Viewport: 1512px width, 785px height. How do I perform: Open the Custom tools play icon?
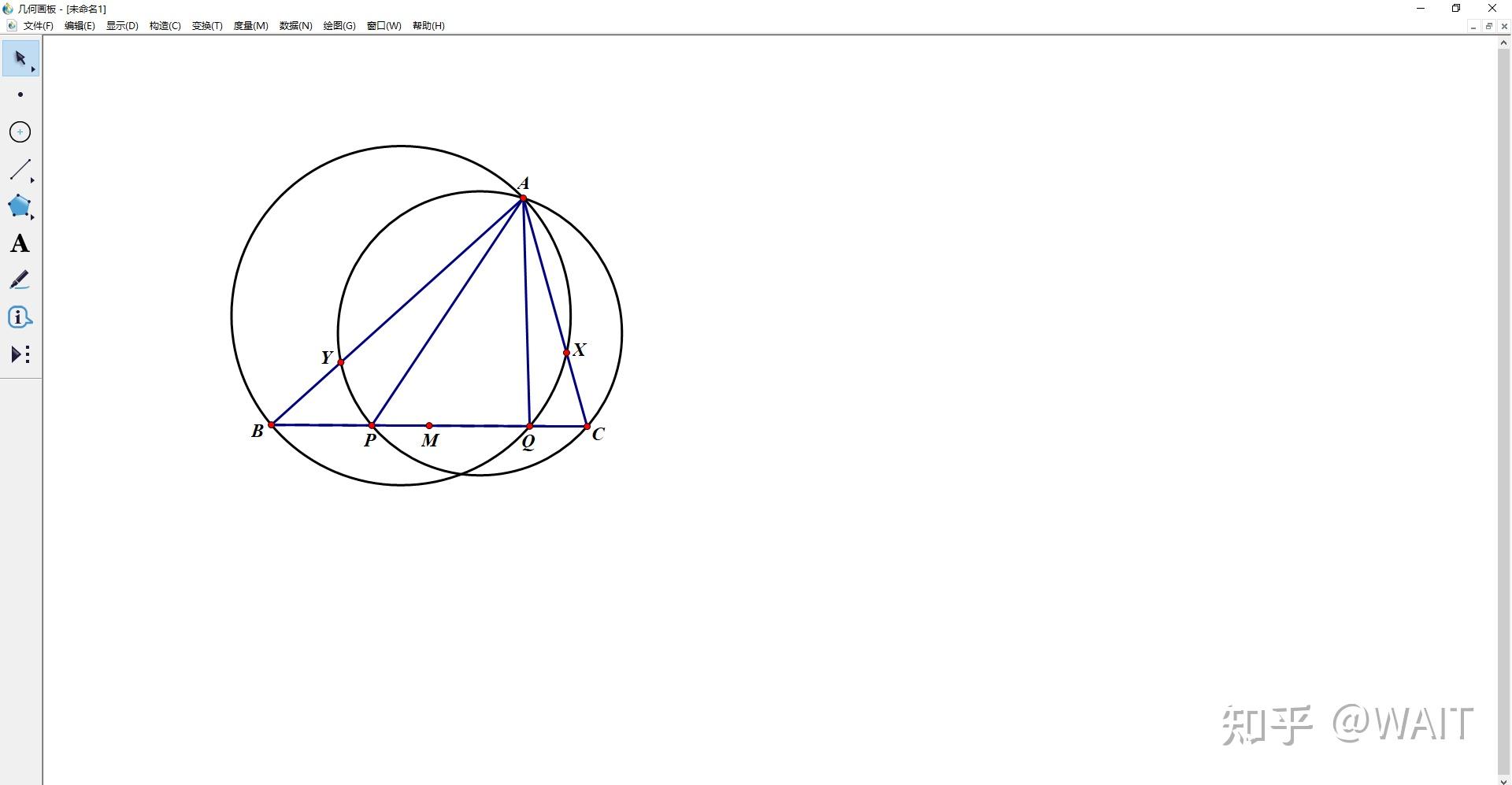[20, 354]
